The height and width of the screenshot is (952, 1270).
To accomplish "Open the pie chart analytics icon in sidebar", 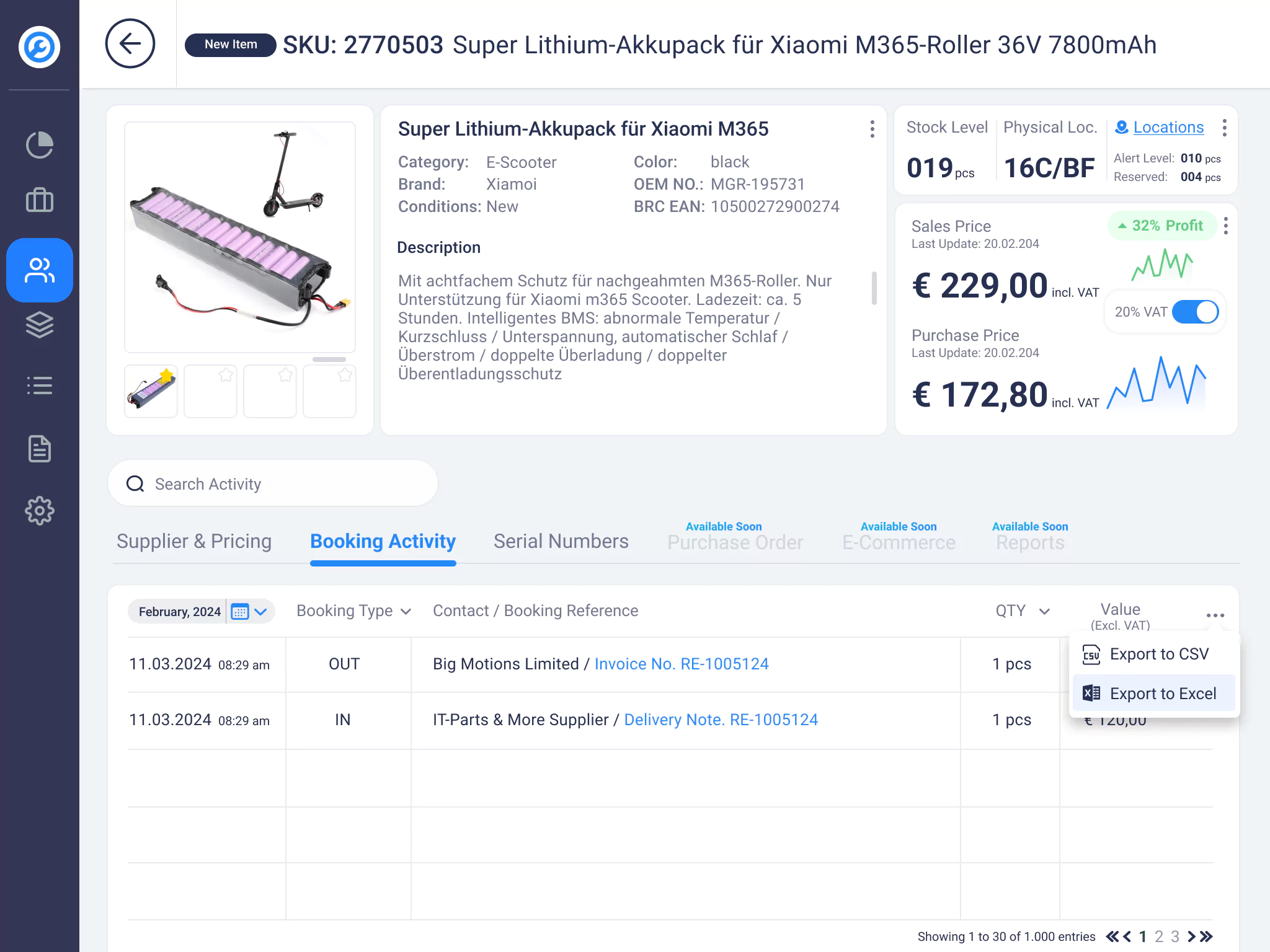I will point(39,145).
